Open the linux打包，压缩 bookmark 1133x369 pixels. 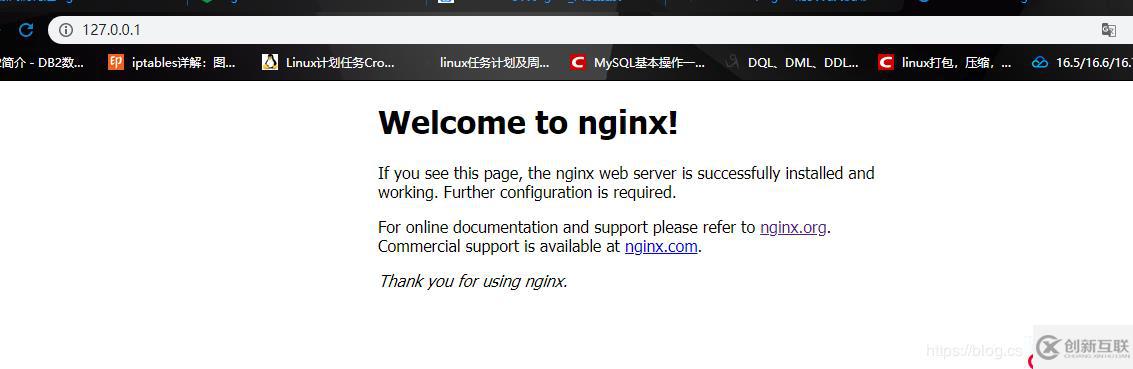coord(944,63)
